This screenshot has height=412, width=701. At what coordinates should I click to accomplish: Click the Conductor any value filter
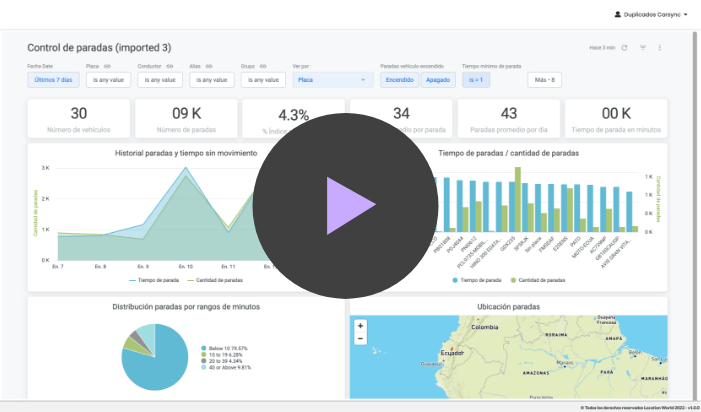[159, 79]
